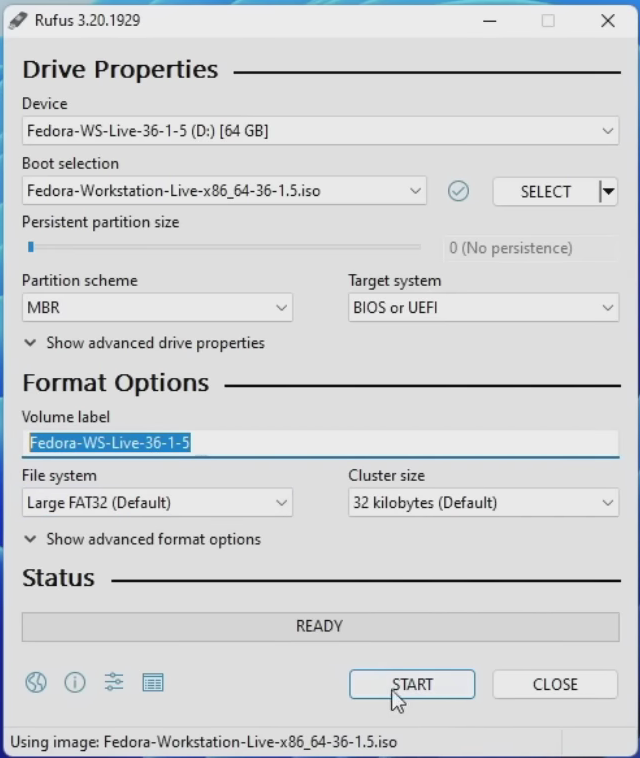
Task: Click the persistence size value field
Action: point(531,248)
